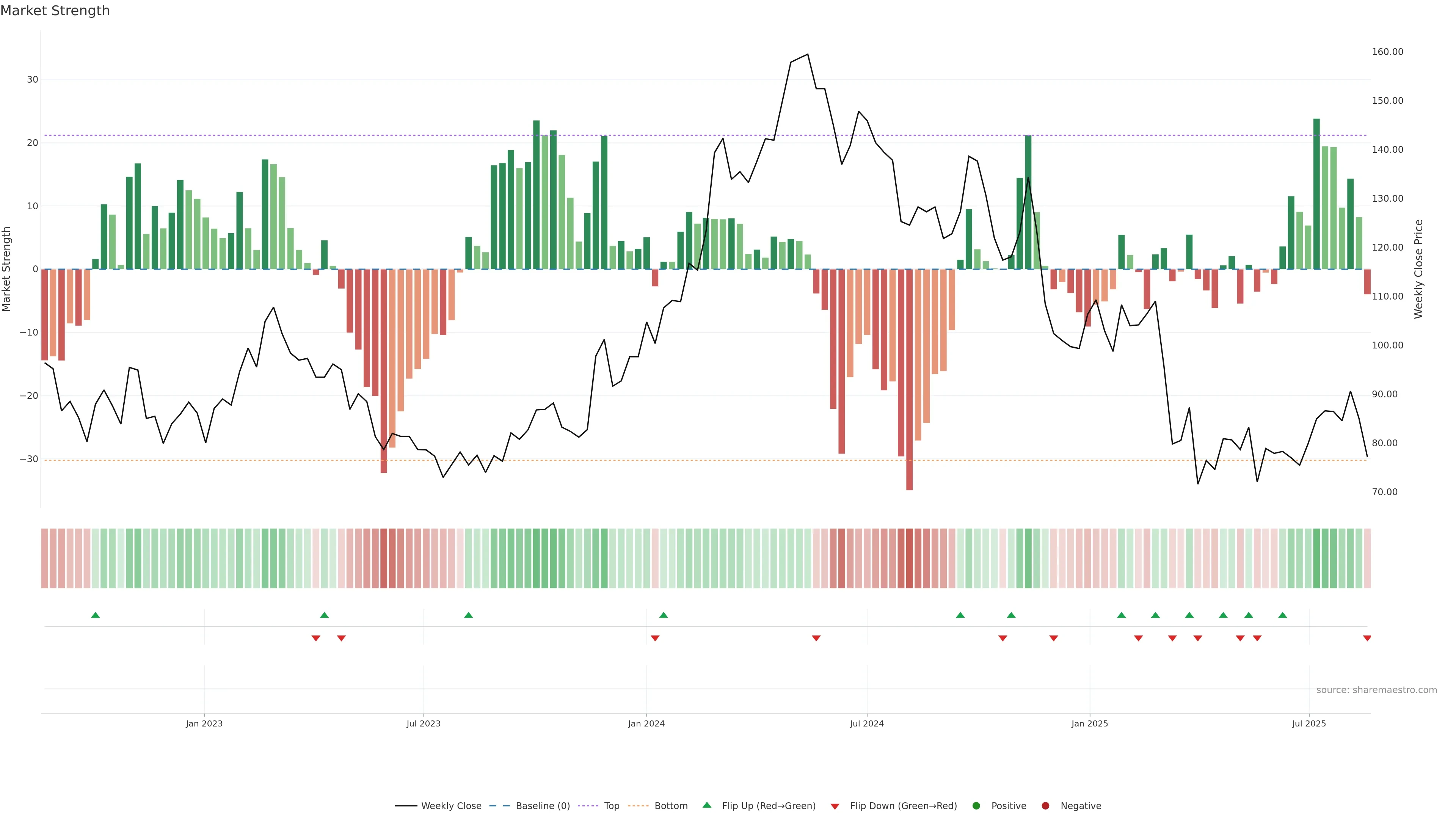Click the rightmost red Flip Down triangle marker
This screenshot has height=819, width=1456.
(1367, 638)
